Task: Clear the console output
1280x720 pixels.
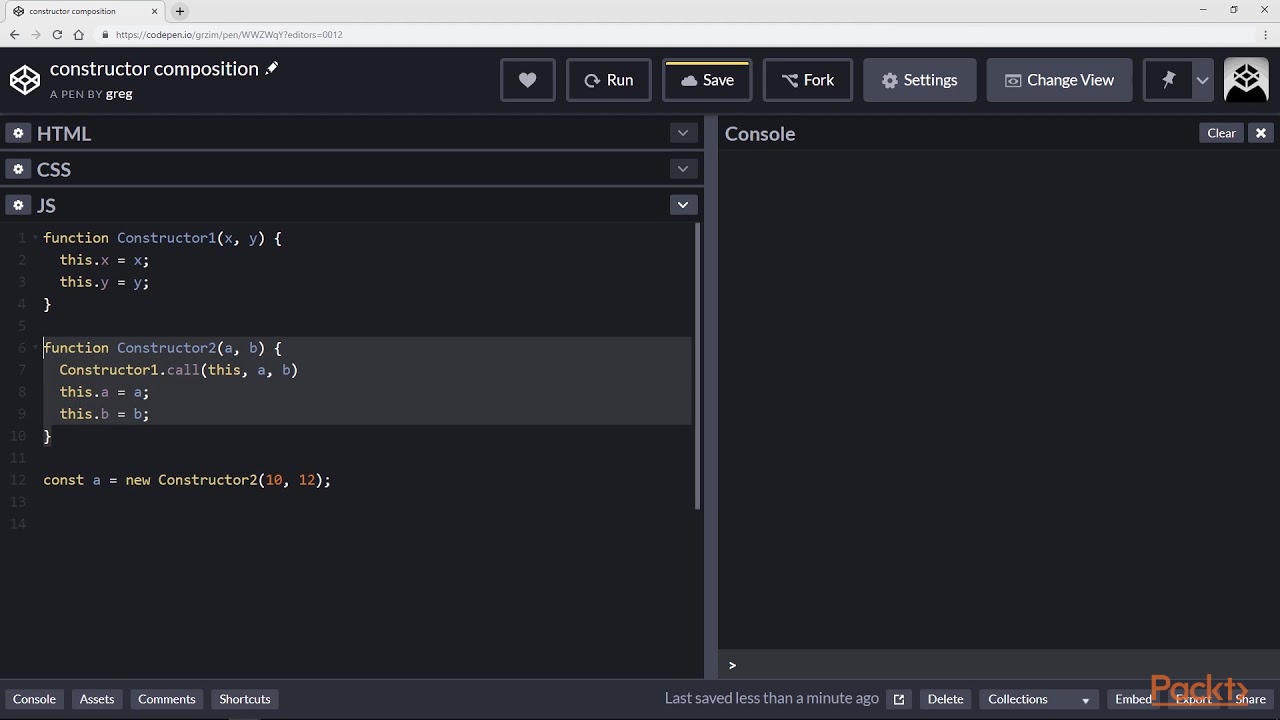Action: pyautogui.click(x=1221, y=133)
